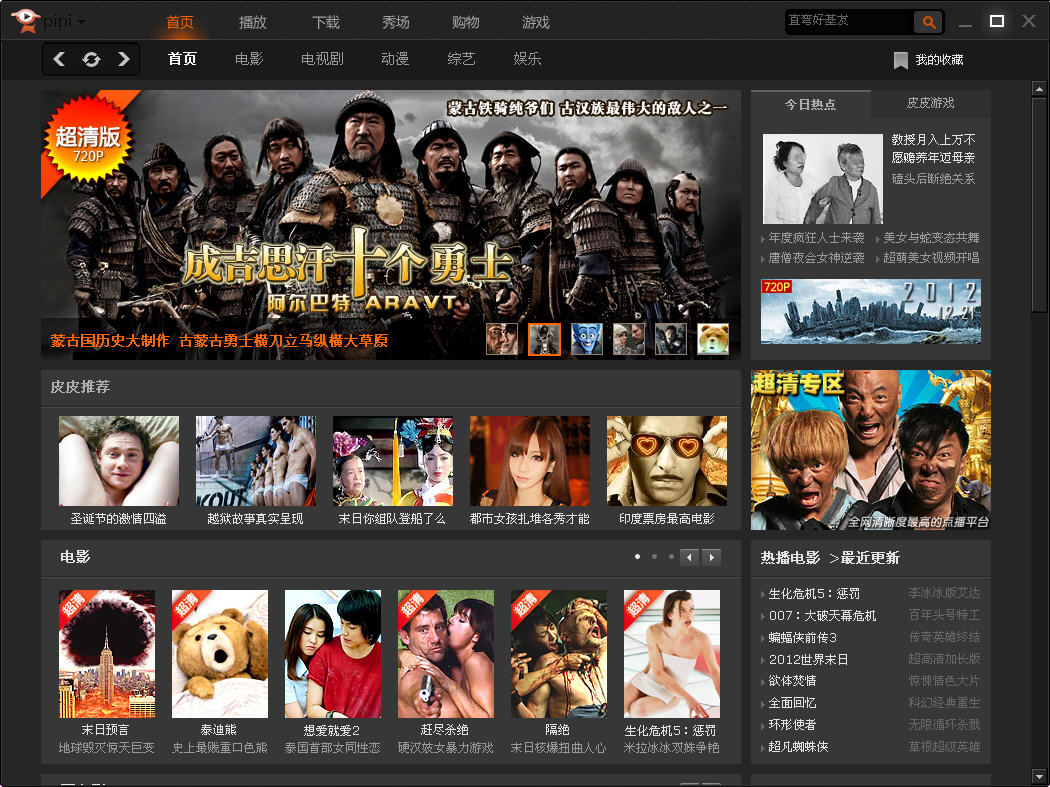
Task: Open the 泰迪熊 movie poster
Action: tap(219, 653)
